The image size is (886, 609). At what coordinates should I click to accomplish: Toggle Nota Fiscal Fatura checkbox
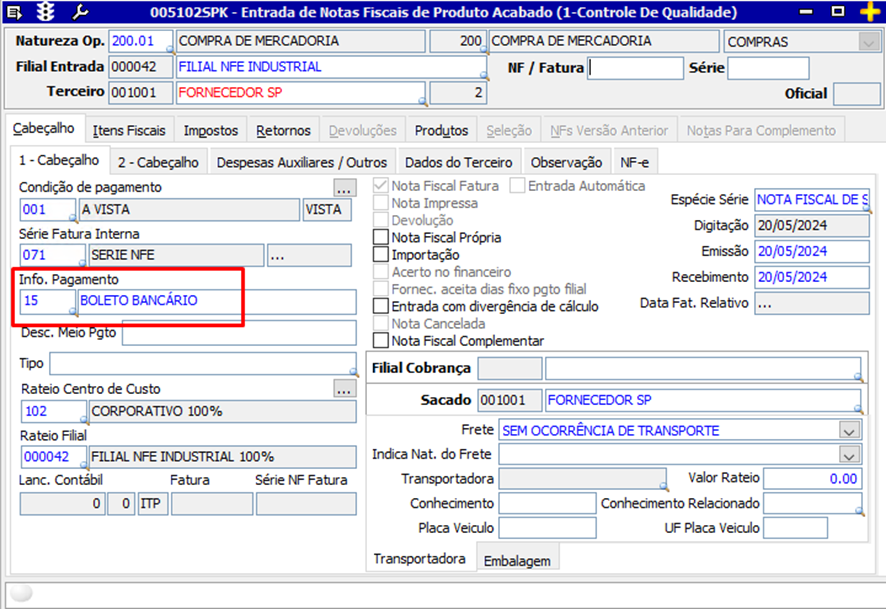[x=381, y=186]
